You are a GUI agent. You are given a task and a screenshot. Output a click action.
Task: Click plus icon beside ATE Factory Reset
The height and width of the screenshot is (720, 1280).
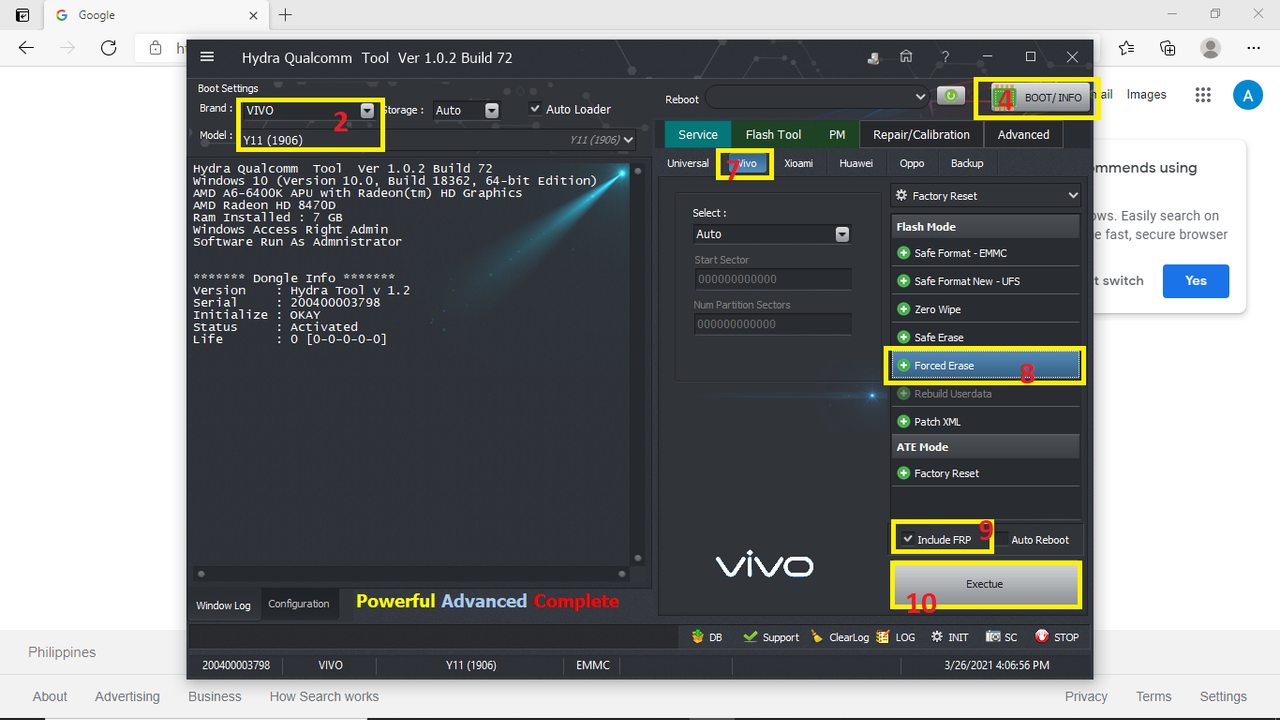[904, 473]
